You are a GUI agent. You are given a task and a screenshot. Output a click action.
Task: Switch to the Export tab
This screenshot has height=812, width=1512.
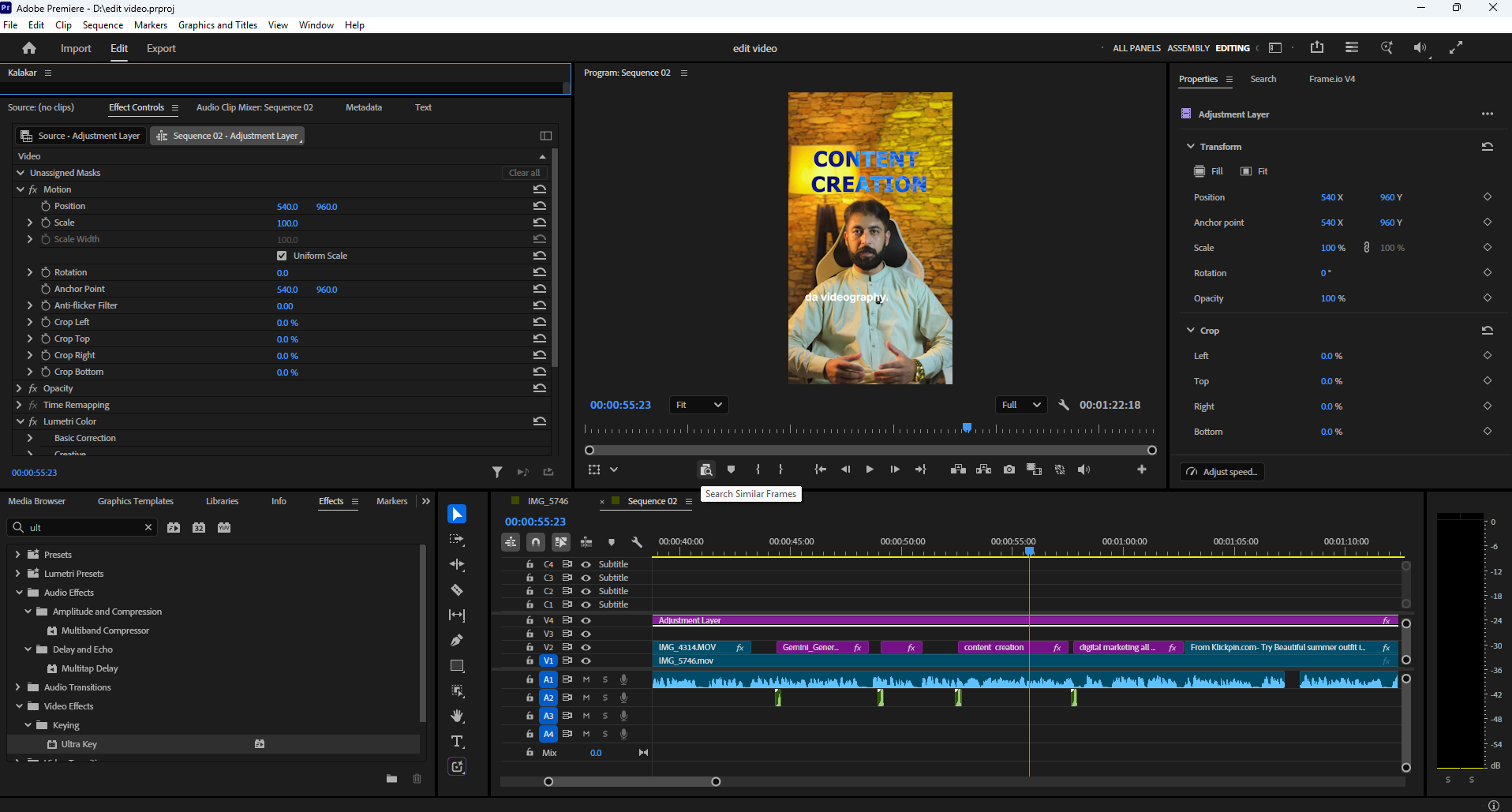coord(161,48)
